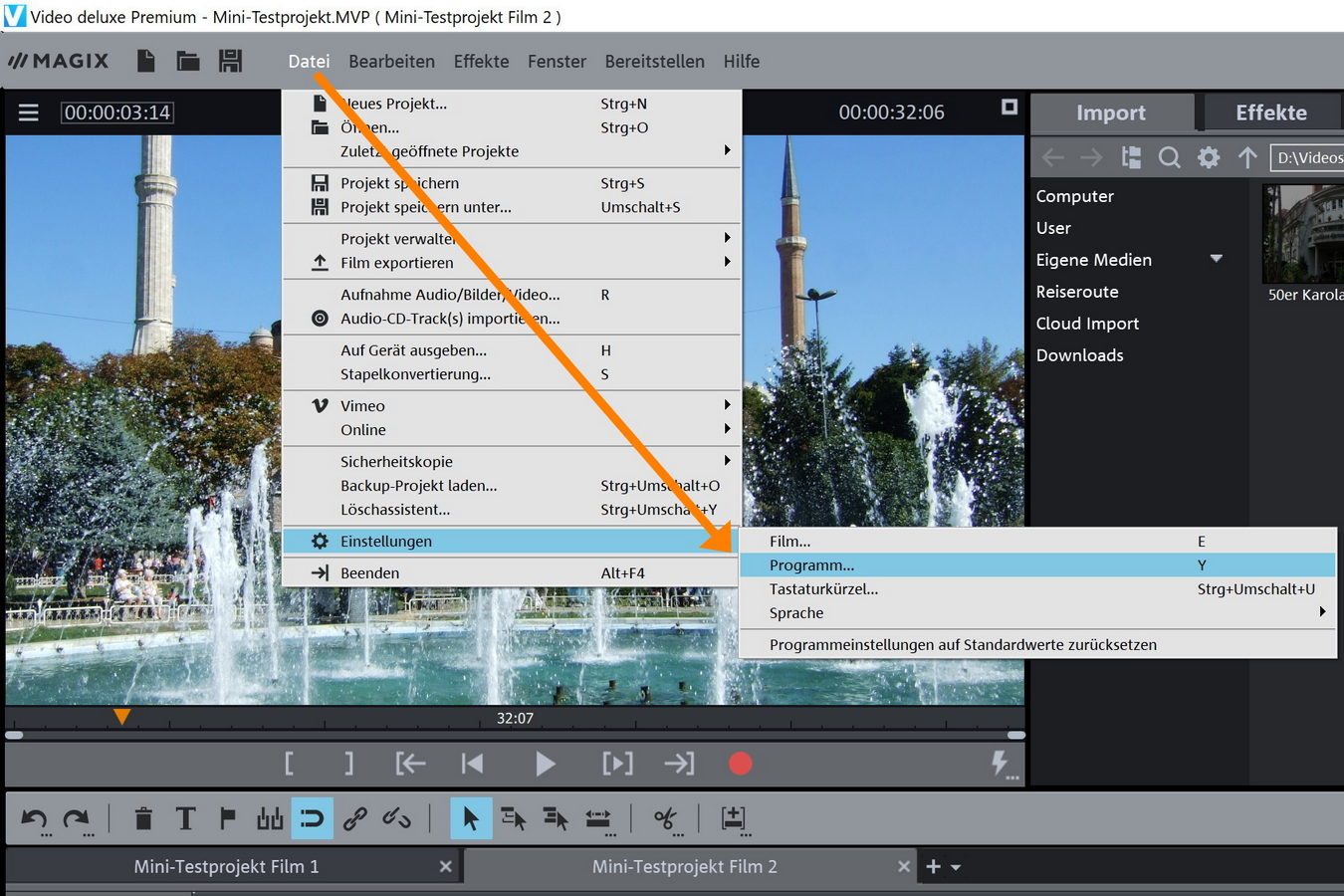Open the add film tab dropdown arrow
1344x896 pixels.
pyautogui.click(x=956, y=867)
